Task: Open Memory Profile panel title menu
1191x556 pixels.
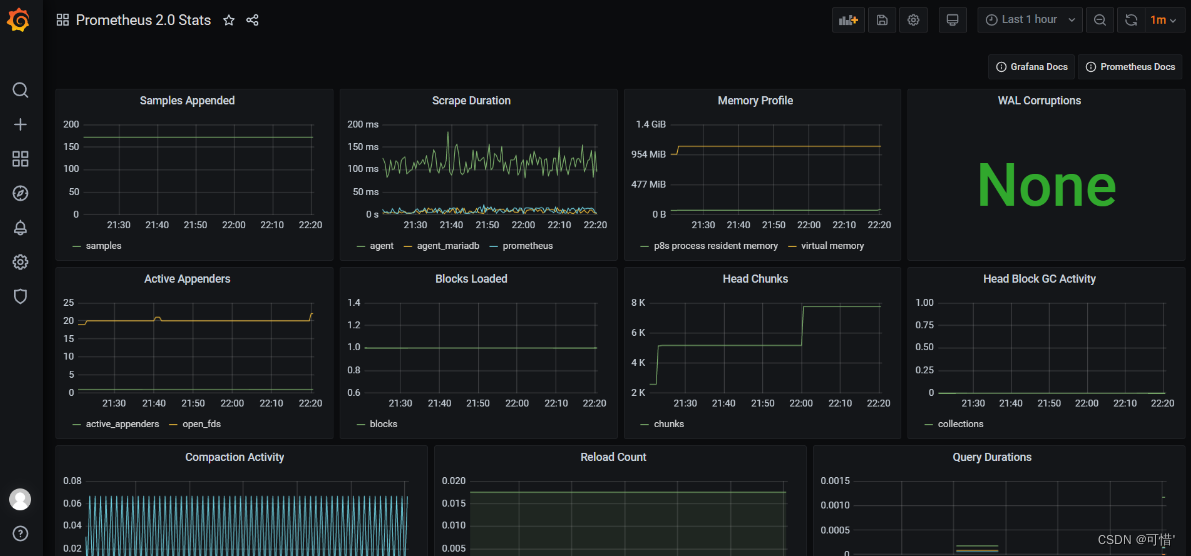Action: [x=755, y=100]
